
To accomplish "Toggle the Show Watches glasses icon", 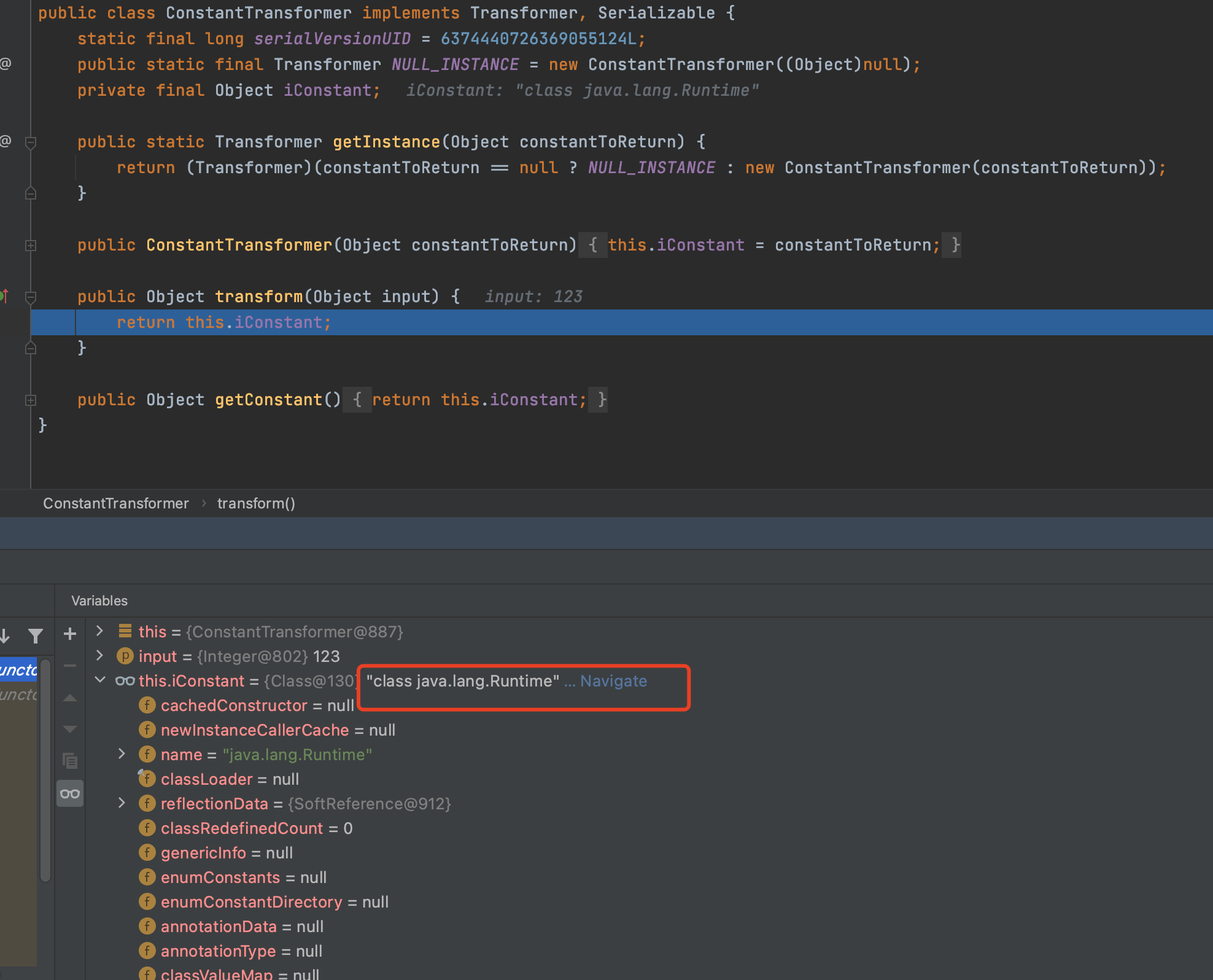I will [70, 793].
